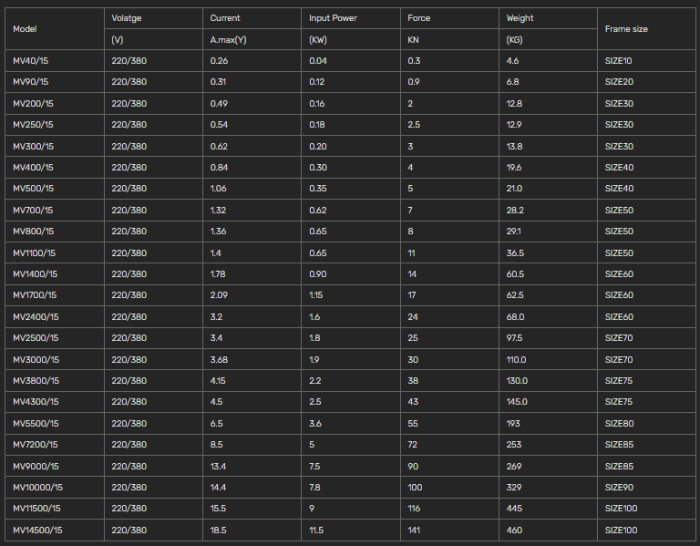
Task: Select the MV14500/15 model cell
Action: pos(37,530)
